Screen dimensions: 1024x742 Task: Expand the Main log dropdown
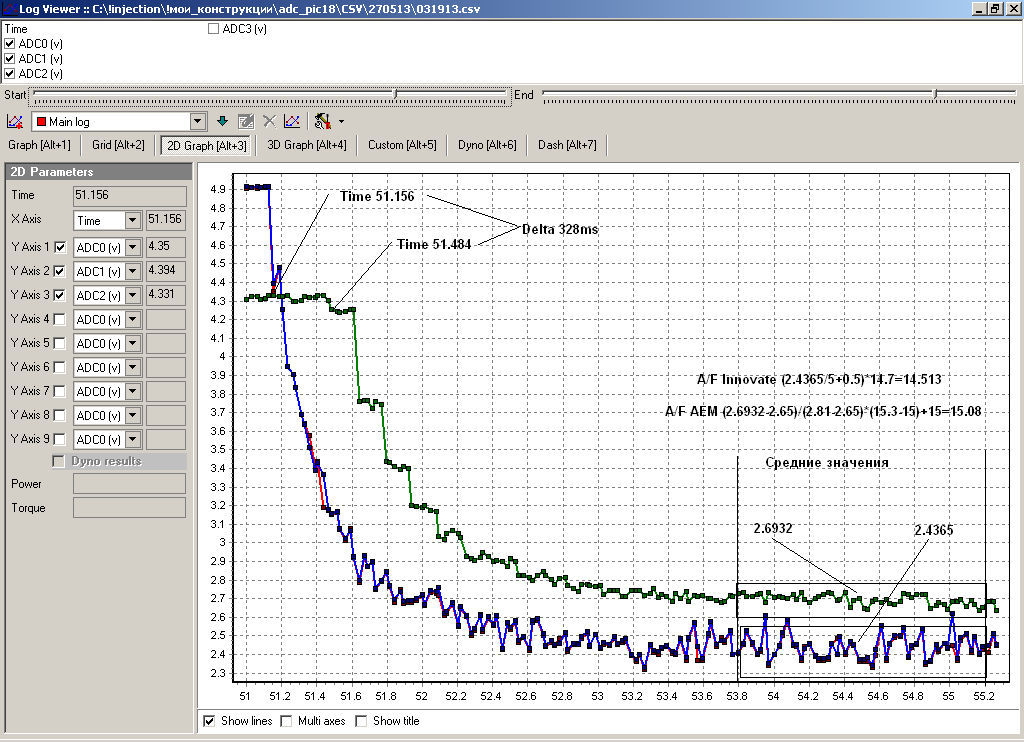(197, 122)
